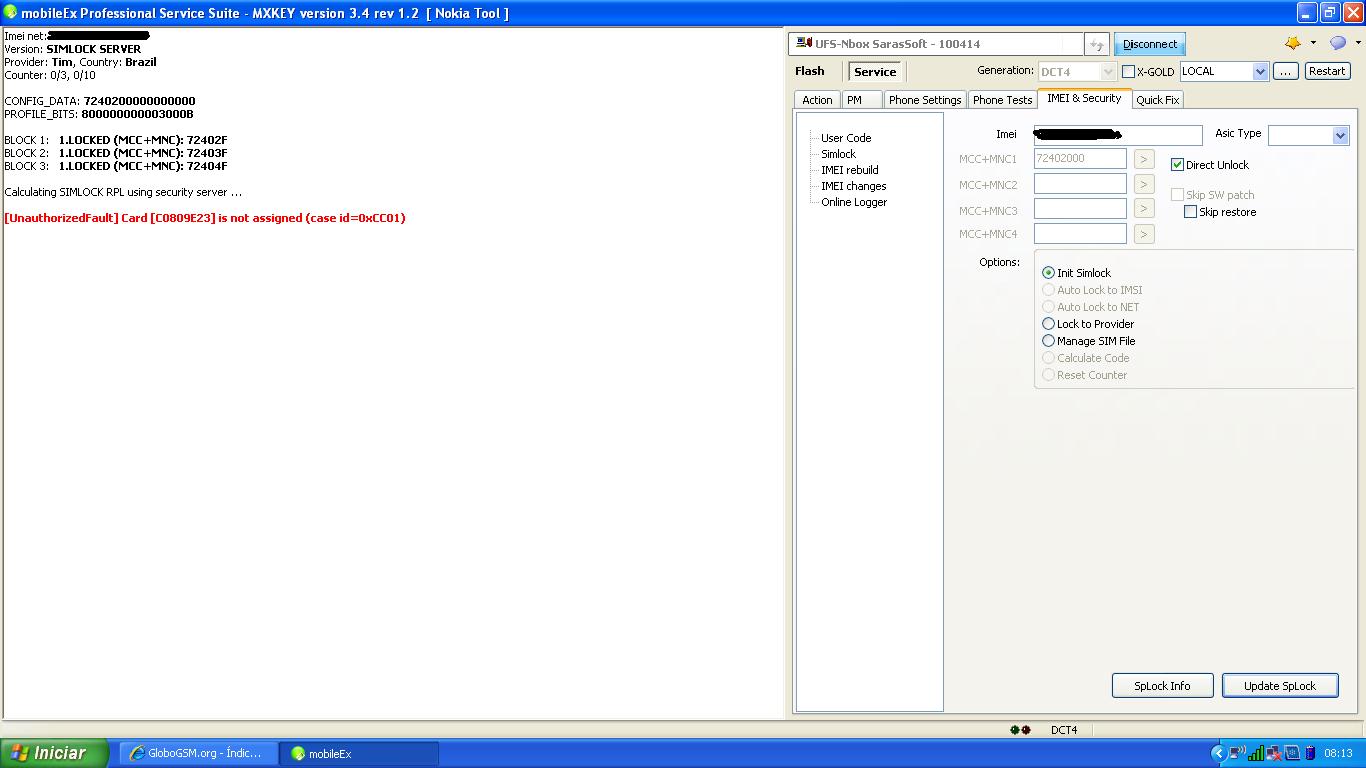The width and height of the screenshot is (1366, 768).
Task: Click the mobileEx taskbar button
Action: tap(358, 754)
